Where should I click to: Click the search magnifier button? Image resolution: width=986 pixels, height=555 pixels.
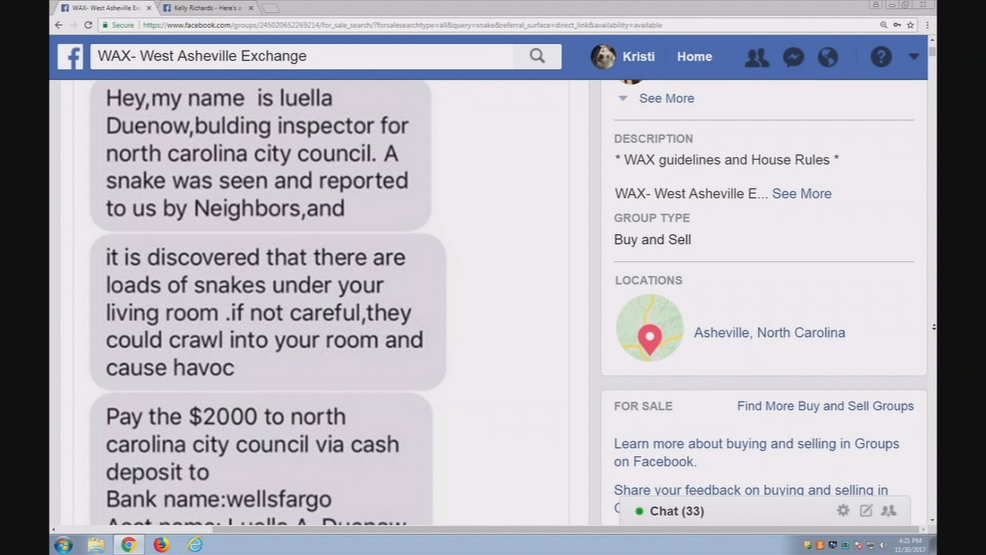(x=537, y=56)
